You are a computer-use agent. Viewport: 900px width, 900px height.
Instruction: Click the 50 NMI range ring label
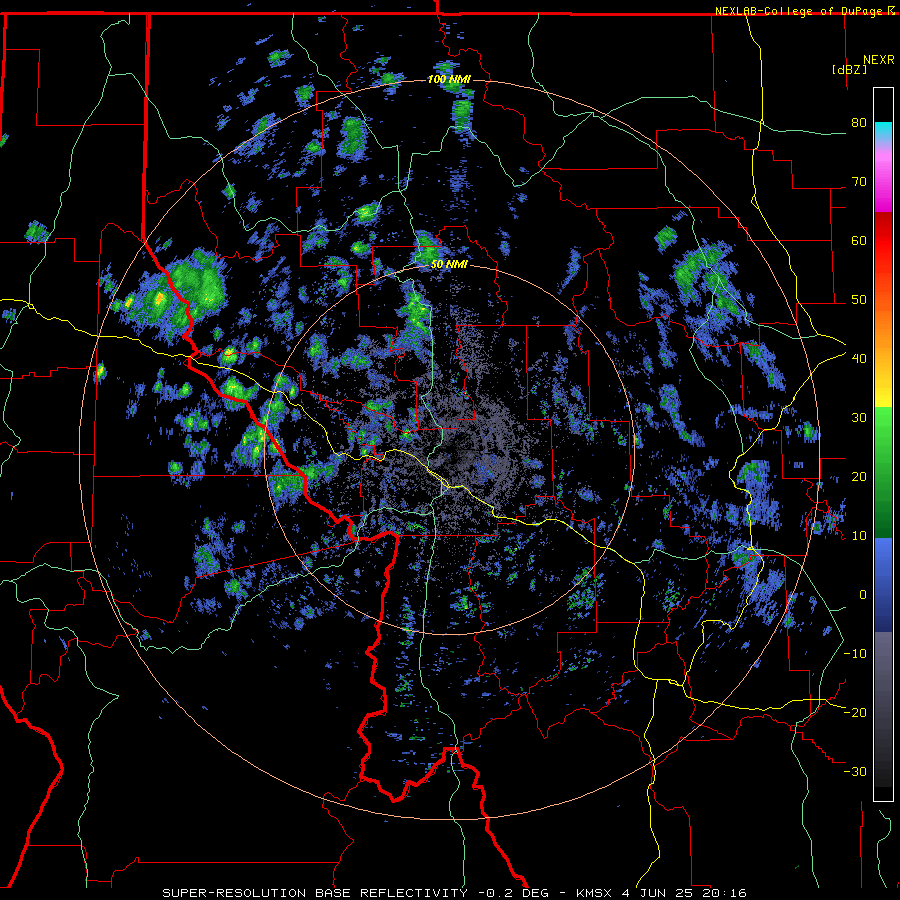(449, 265)
